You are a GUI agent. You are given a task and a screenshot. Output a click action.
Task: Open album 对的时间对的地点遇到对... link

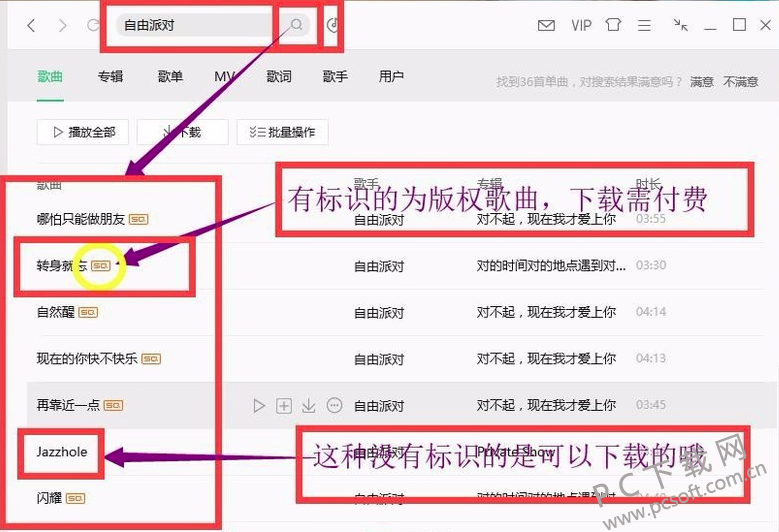pyautogui.click(x=551, y=266)
